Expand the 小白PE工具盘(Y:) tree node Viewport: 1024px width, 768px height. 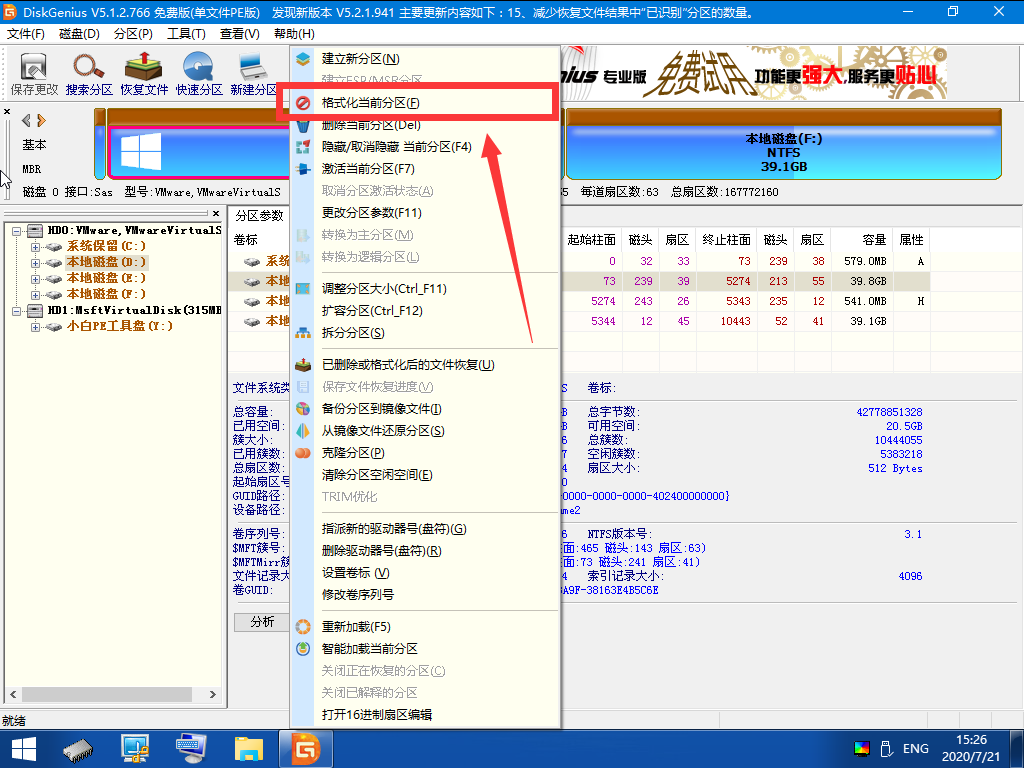pyautogui.click(x=36, y=326)
